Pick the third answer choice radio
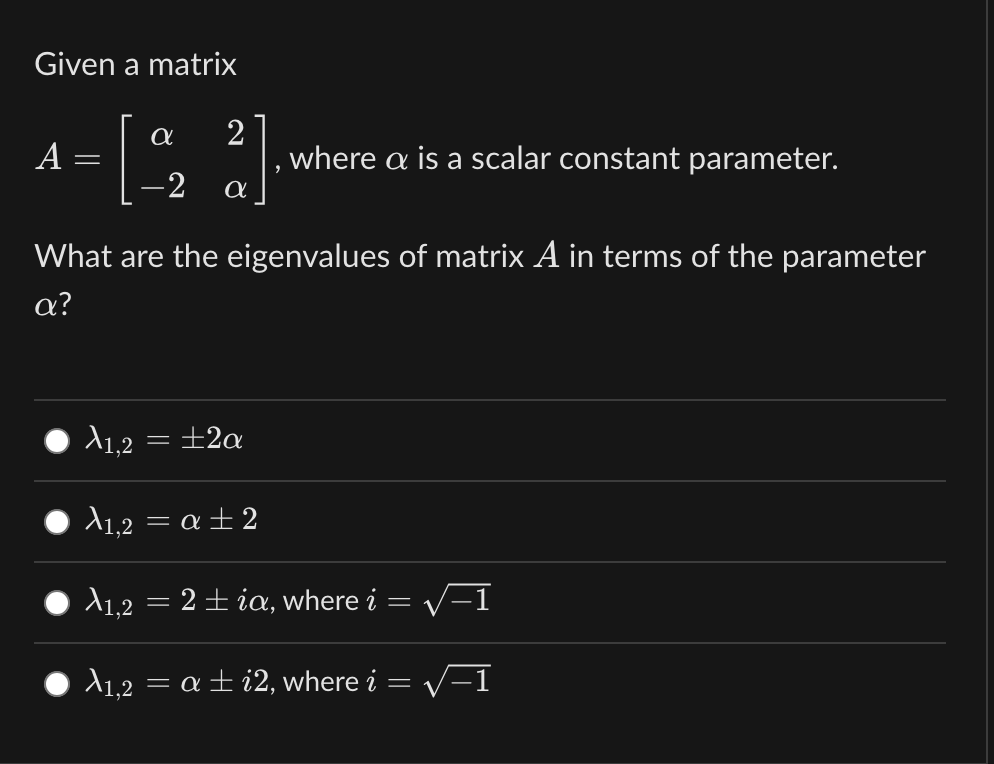The image size is (994, 764). (x=57, y=601)
